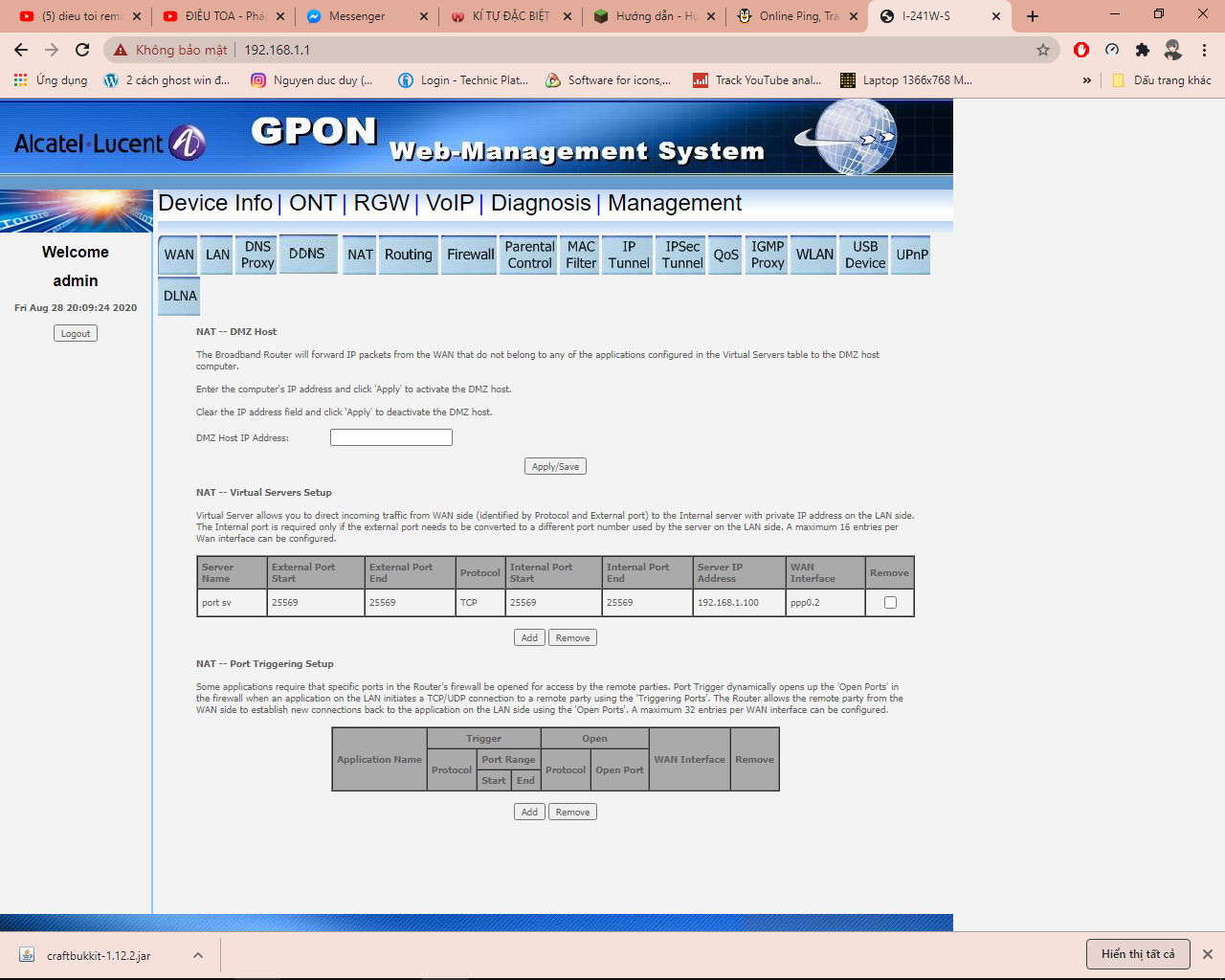Click the Logout button
This screenshot has width=1225, height=980.
click(76, 334)
